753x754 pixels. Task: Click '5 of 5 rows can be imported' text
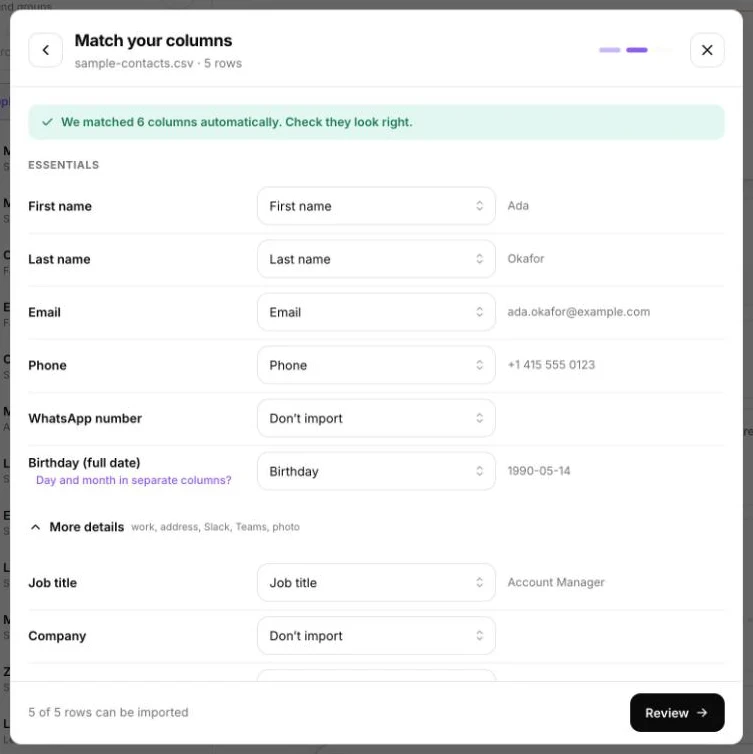pos(108,712)
